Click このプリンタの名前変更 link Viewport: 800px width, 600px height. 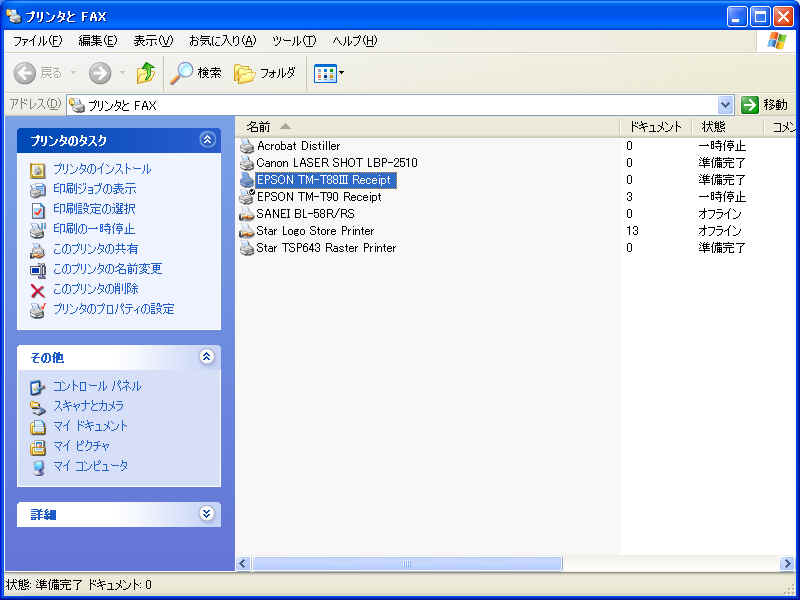coord(108,268)
